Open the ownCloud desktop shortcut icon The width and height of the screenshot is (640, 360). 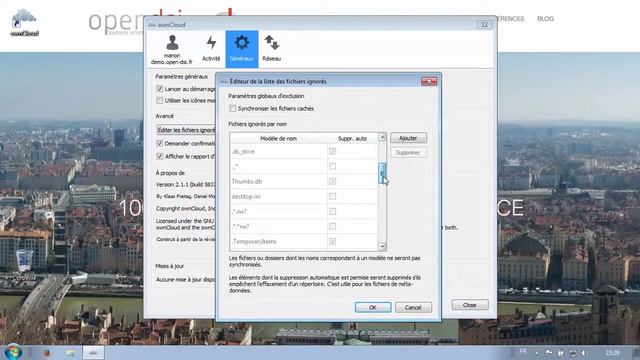[24, 23]
